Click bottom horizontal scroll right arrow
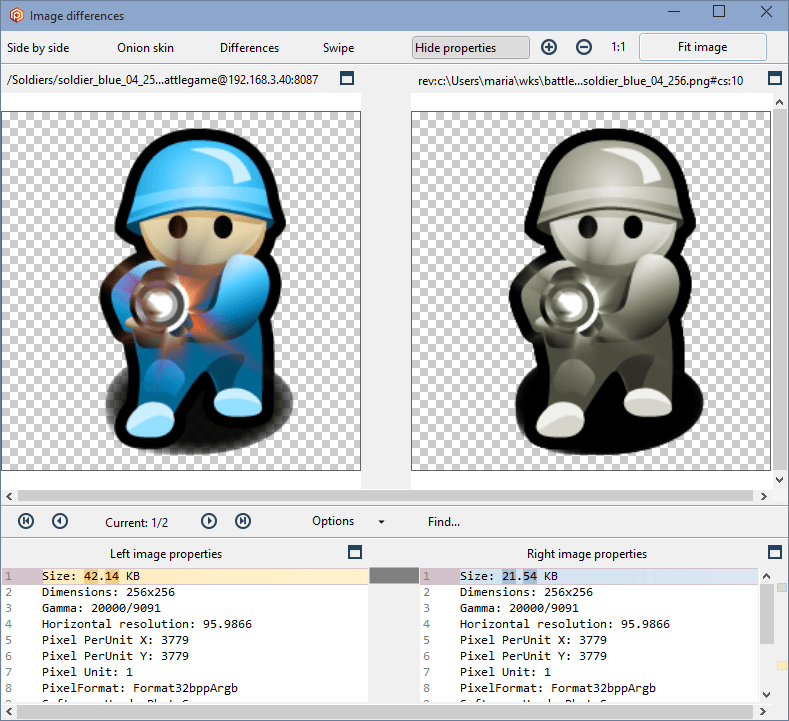The width and height of the screenshot is (789, 721). [x=763, y=711]
